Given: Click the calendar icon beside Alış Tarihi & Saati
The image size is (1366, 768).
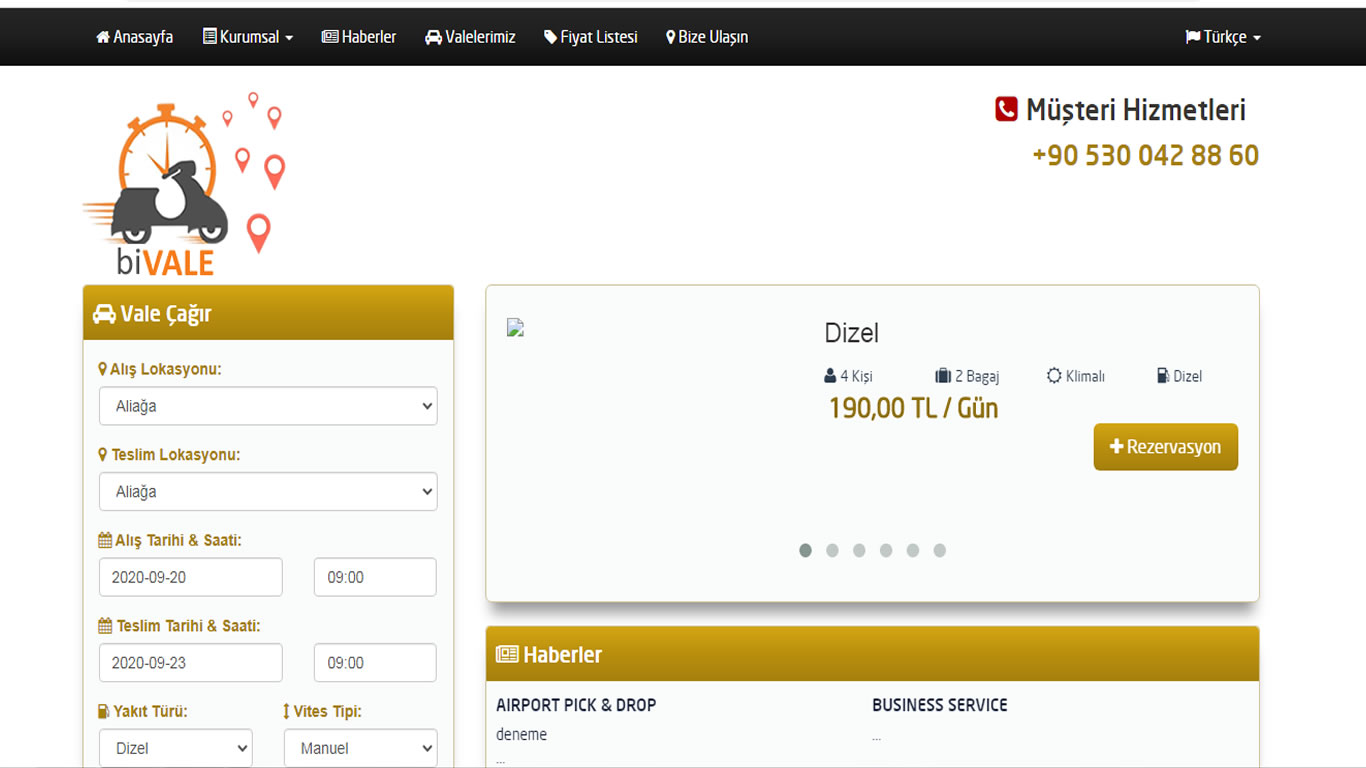Looking at the screenshot, I should 105,540.
